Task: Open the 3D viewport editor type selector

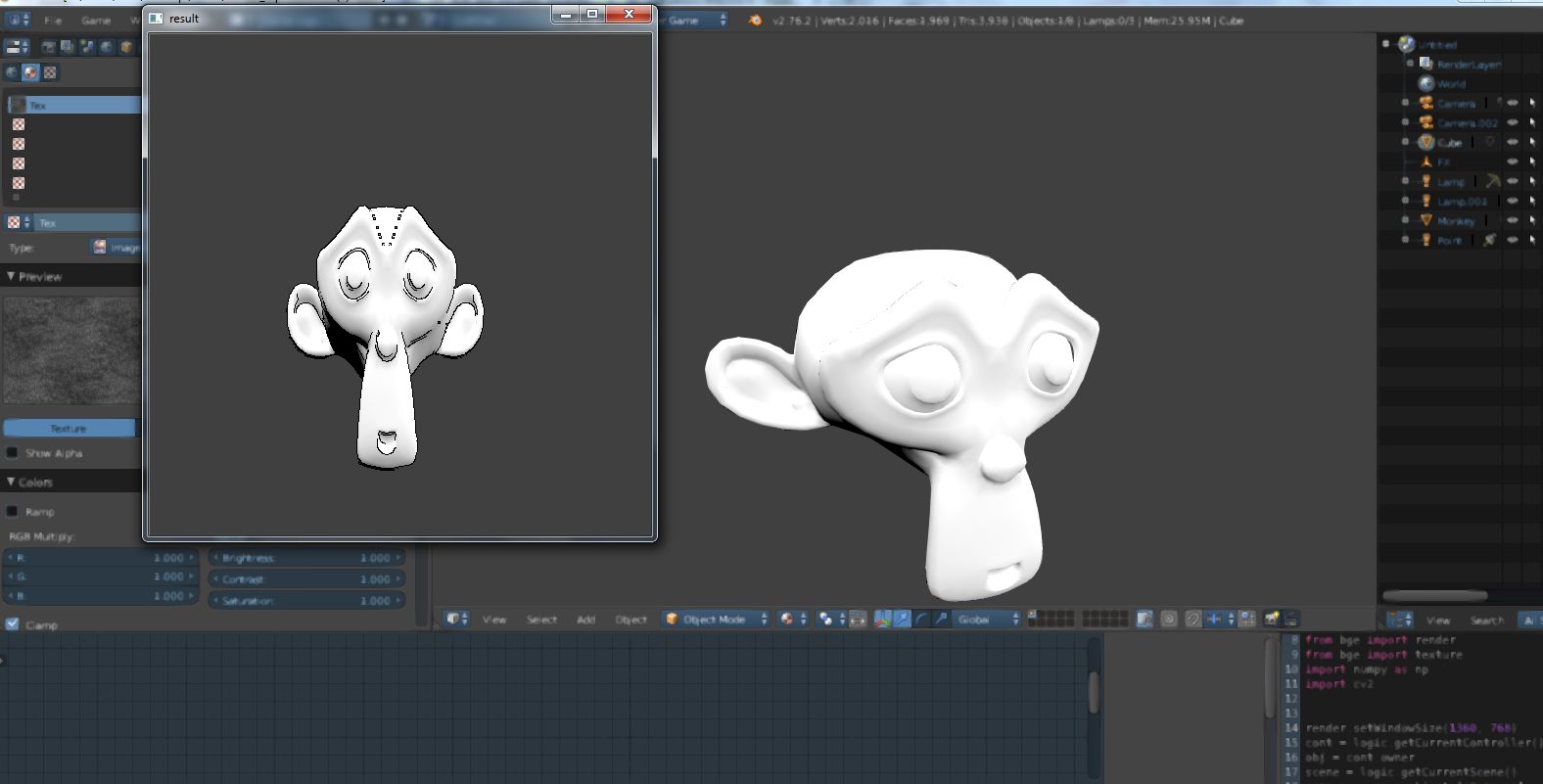Action: click(x=457, y=619)
